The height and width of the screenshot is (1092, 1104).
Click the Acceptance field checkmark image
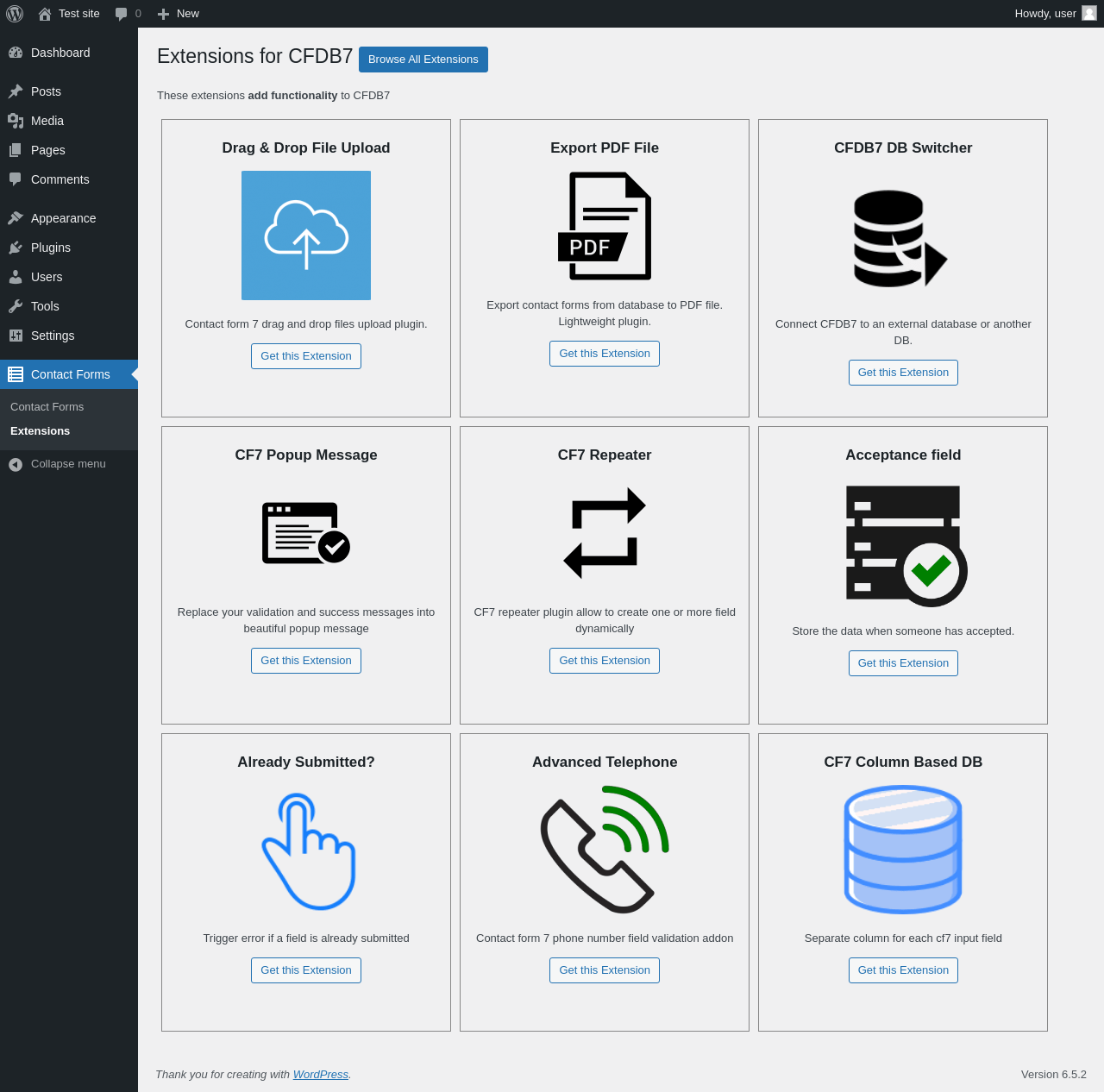pos(906,546)
